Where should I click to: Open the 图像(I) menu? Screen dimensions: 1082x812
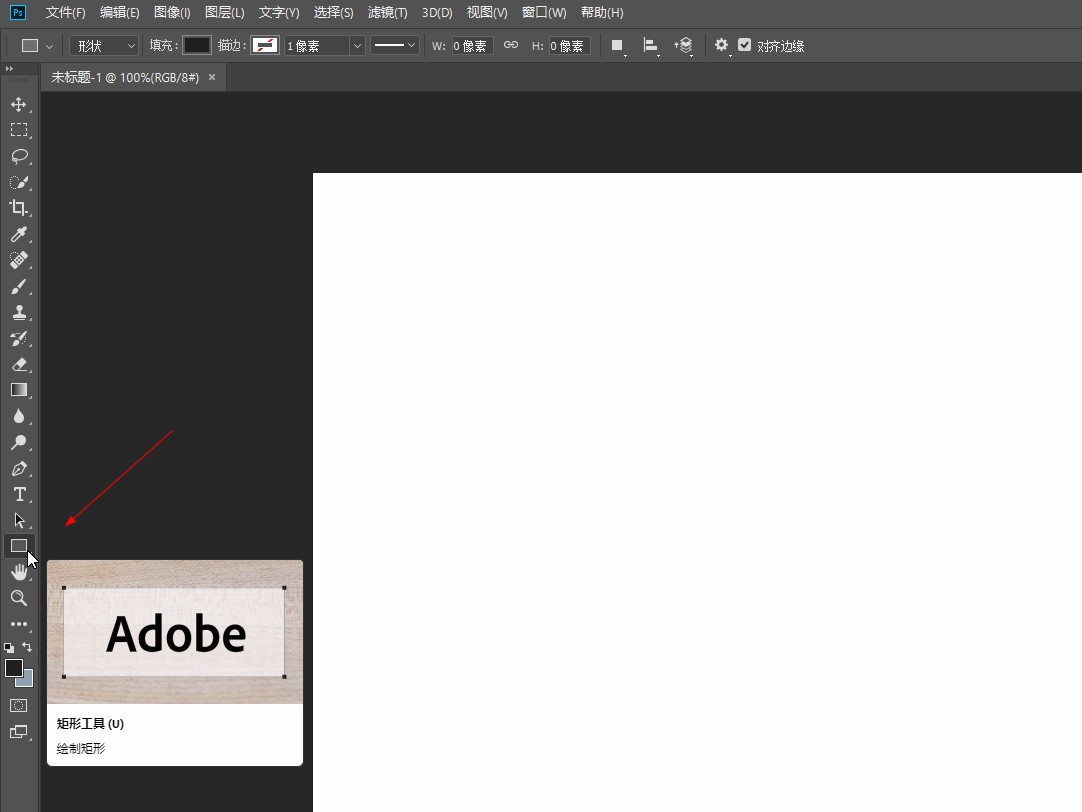coord(172,12)
